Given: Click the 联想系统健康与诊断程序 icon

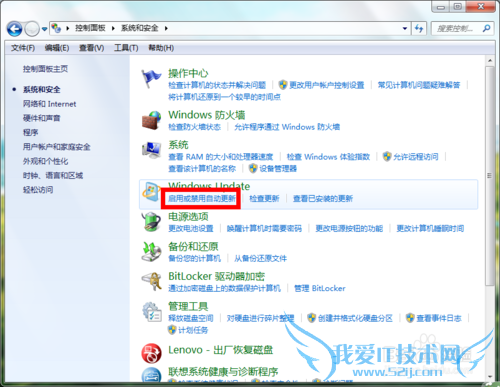Looking at the screenshot, I should (x=152, y=375).
